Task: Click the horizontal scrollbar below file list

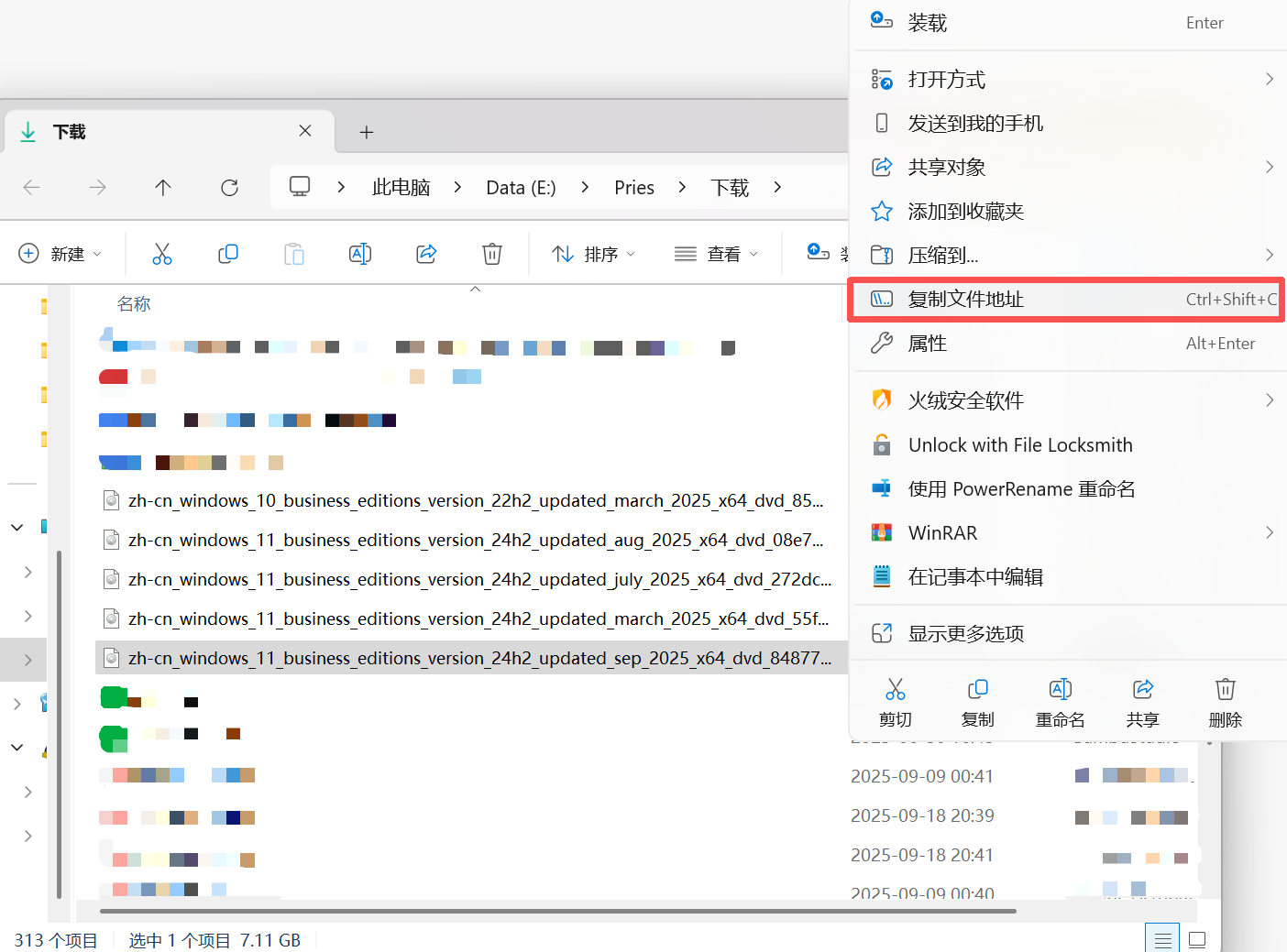Action: coord(557,911)
